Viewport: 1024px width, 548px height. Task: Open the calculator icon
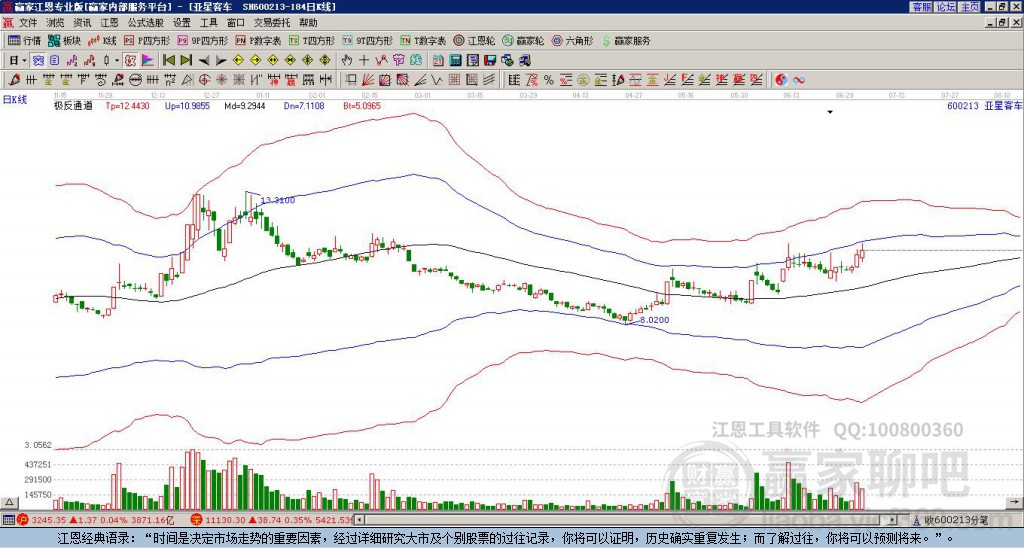(455, 60)
